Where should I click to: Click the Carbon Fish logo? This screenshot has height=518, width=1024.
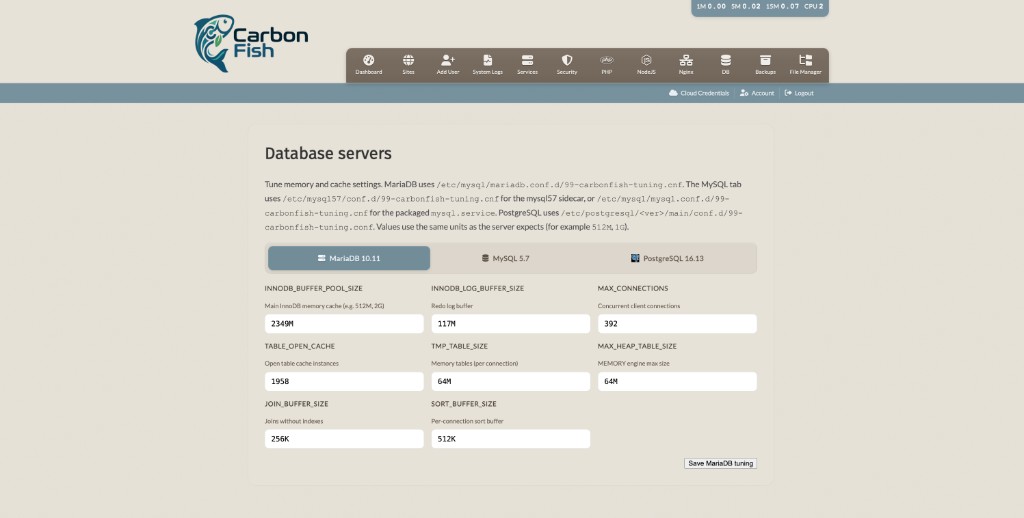click(x=251, y=43)
